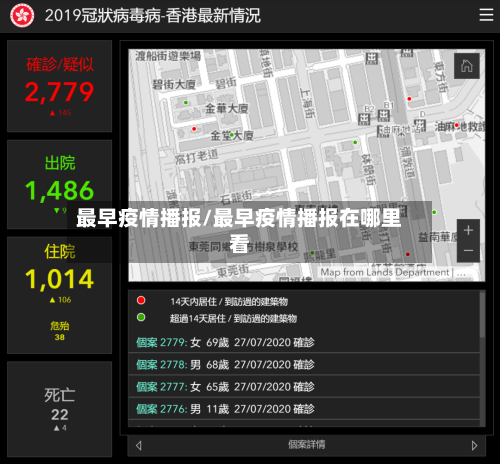500x464 pixels.
Task: Open case 個案 2778 男 68歲
Action: click(304, 364)
